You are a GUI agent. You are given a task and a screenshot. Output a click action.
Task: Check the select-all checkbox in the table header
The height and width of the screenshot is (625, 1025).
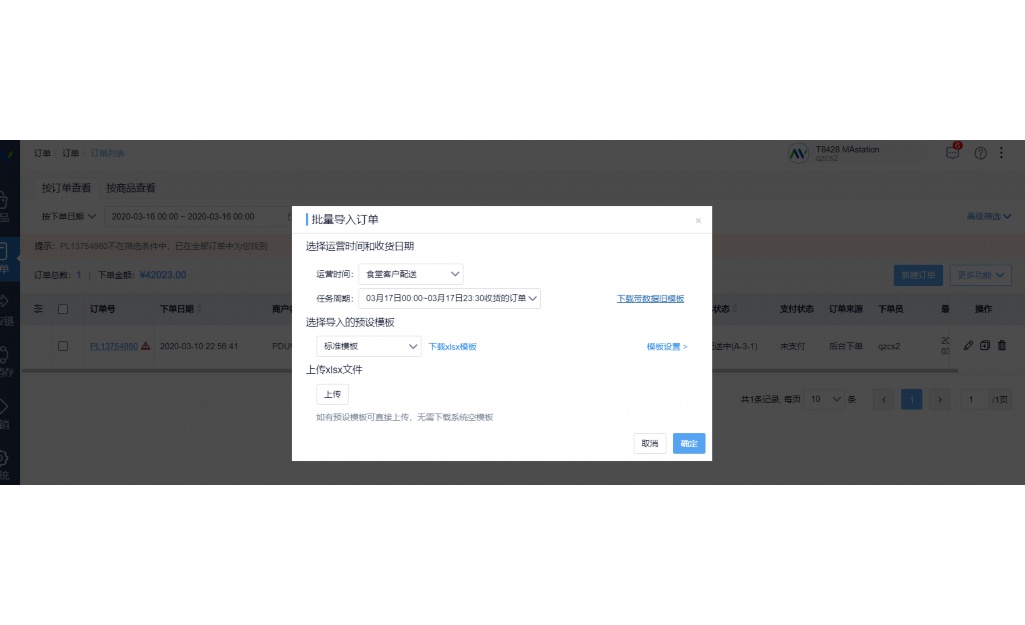point(63,309)
